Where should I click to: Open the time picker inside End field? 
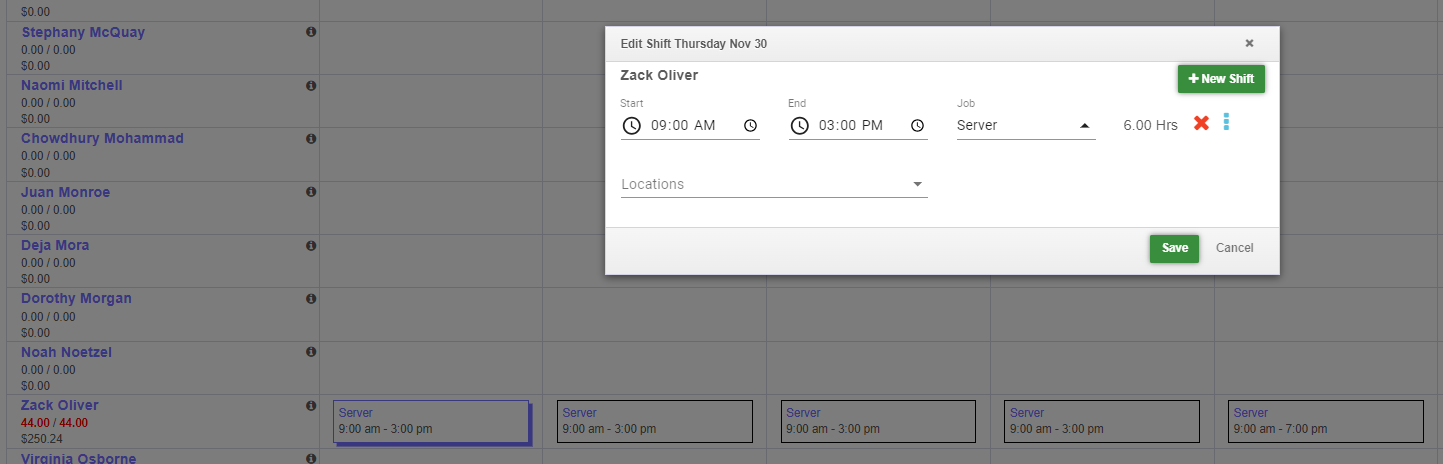[917, 126]
